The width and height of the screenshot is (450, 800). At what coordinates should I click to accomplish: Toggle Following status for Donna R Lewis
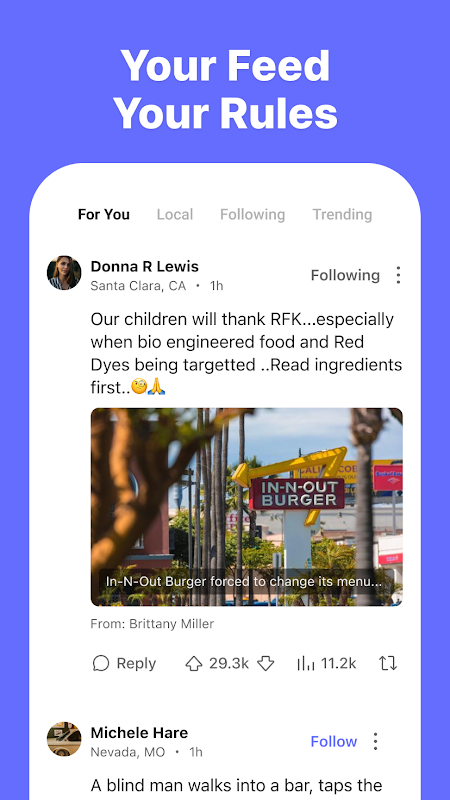pos(345,276)
